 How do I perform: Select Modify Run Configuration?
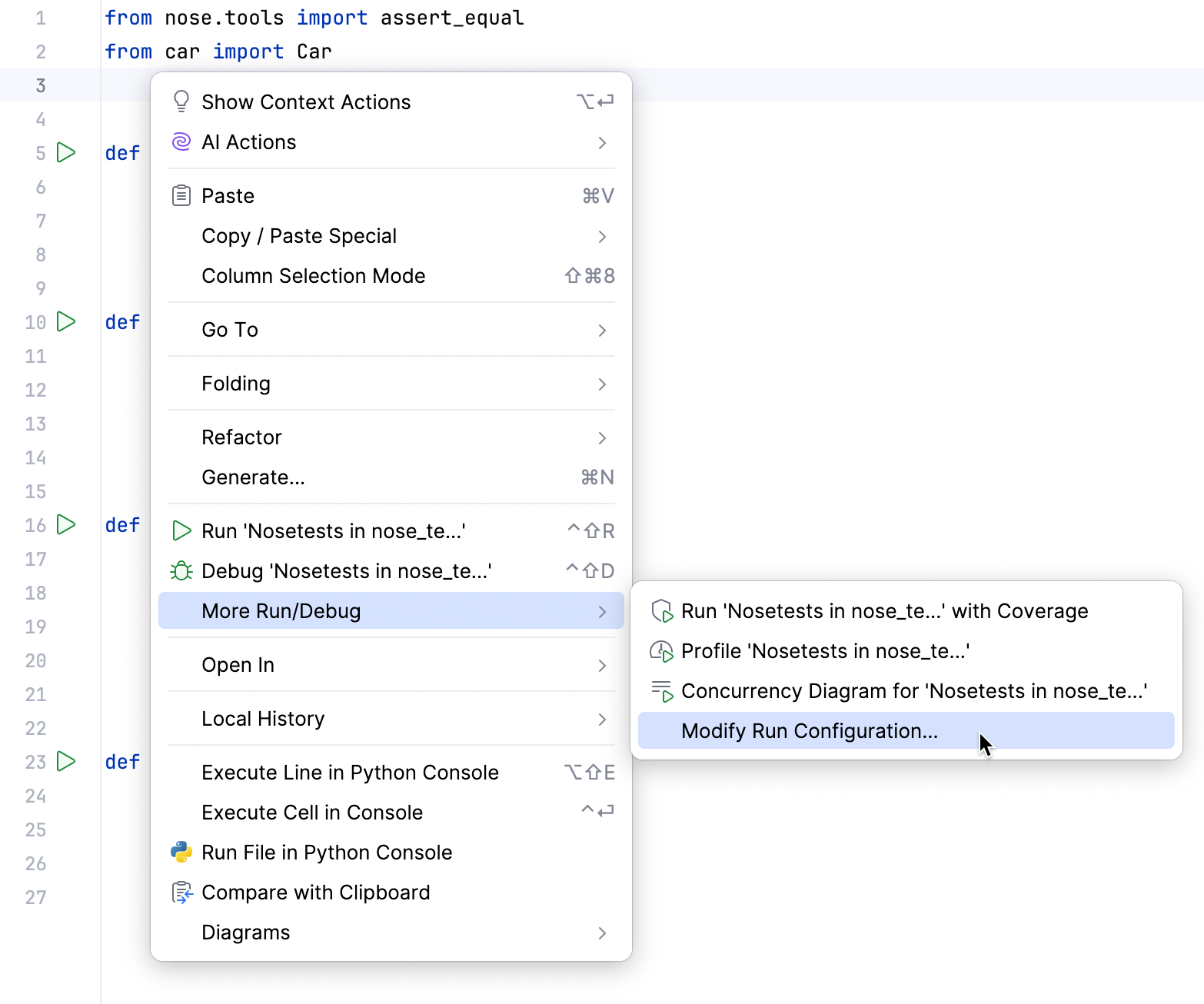(x=808, y=730)
